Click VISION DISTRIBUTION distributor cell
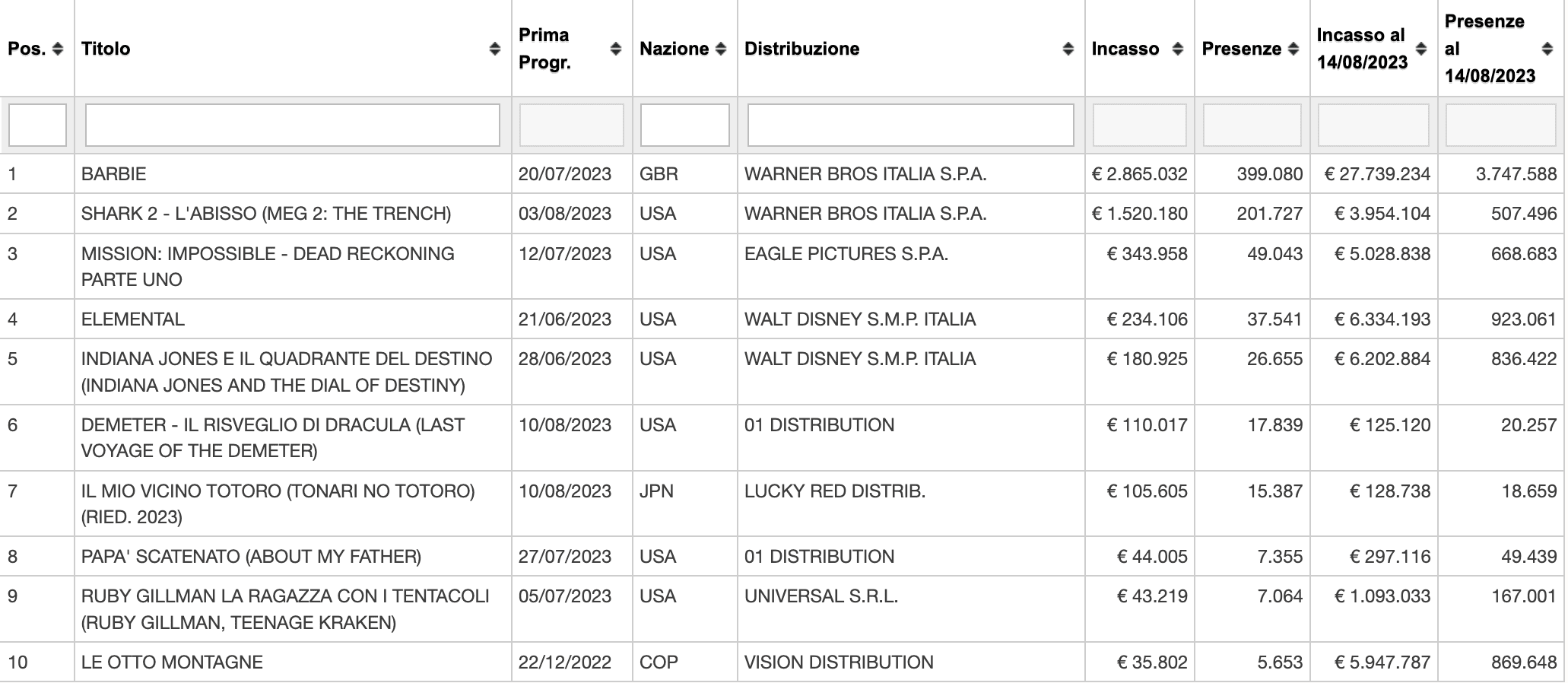 click(839, 662)
